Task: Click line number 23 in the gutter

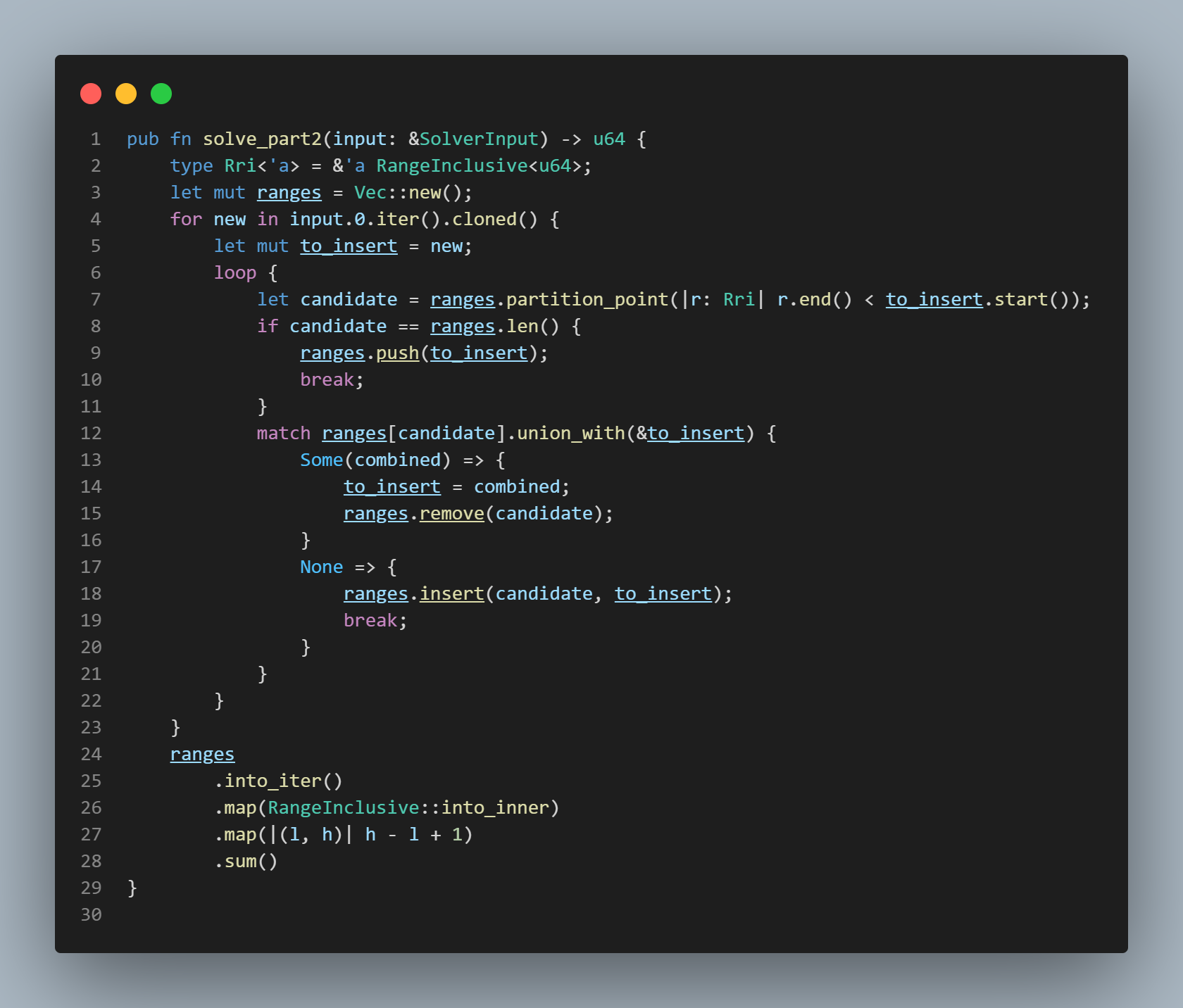Action: coord(91,728)
